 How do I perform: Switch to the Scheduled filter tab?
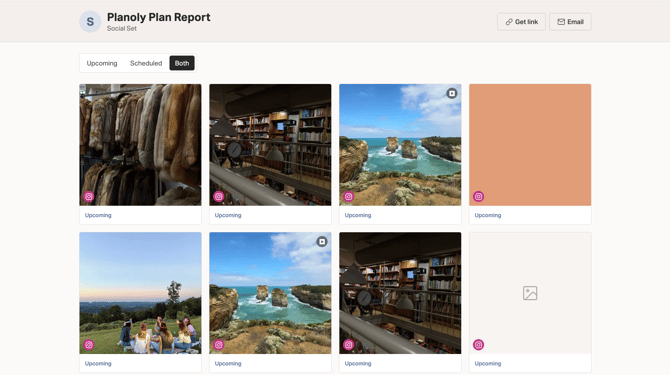146,63
